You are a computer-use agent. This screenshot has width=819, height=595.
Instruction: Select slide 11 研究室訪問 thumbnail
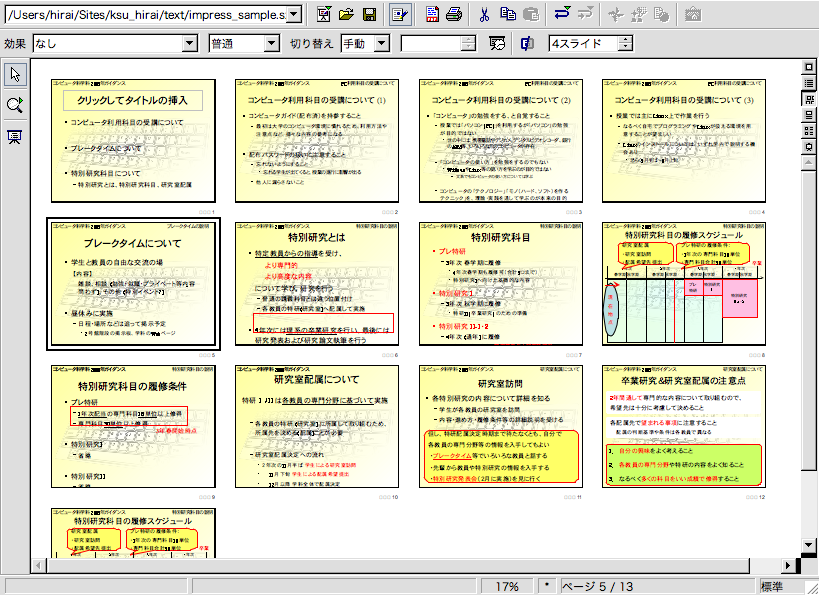point(501,426)
